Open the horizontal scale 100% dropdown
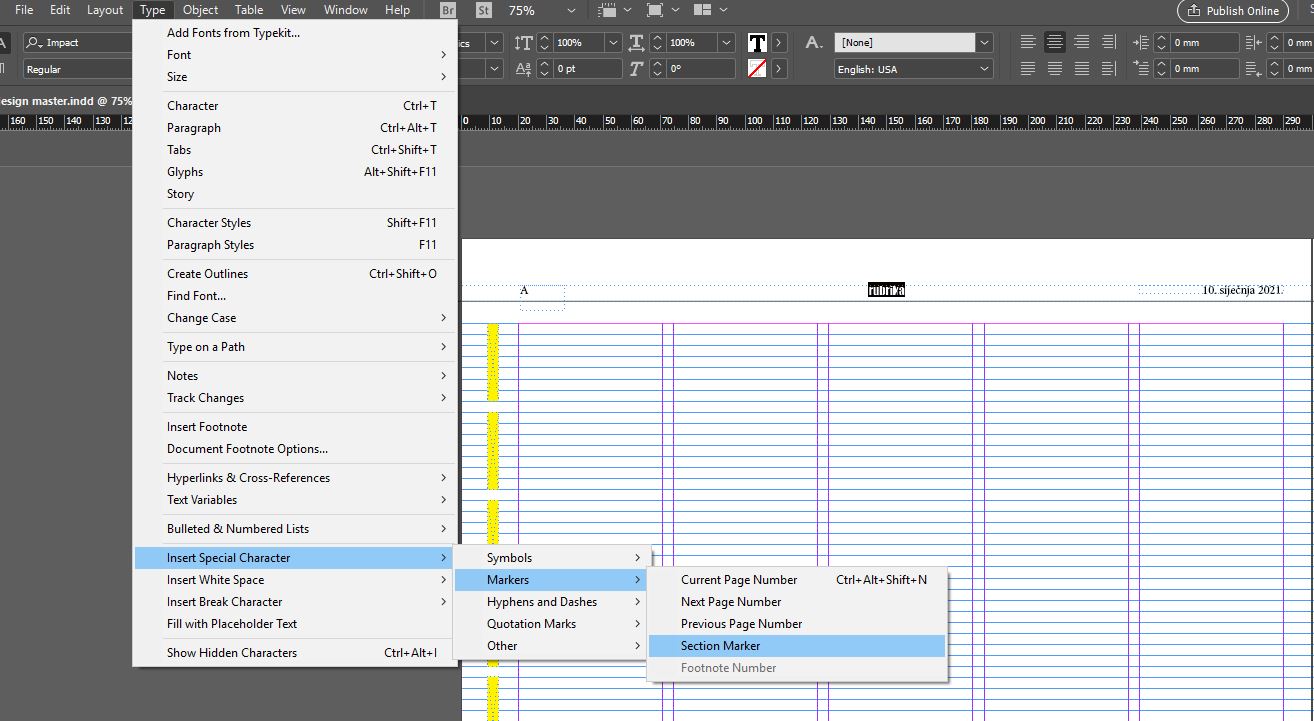 pos(726,43)
